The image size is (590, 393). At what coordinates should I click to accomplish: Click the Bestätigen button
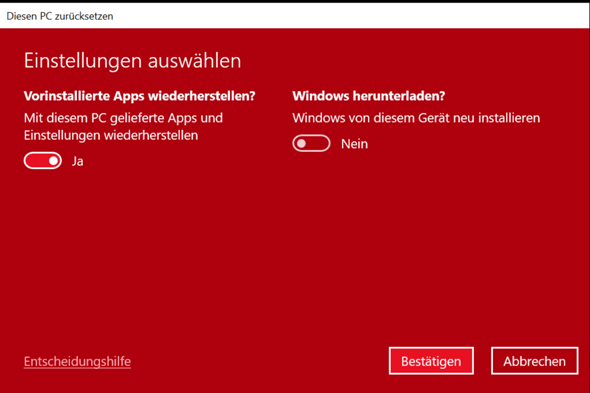coord(431,361)
